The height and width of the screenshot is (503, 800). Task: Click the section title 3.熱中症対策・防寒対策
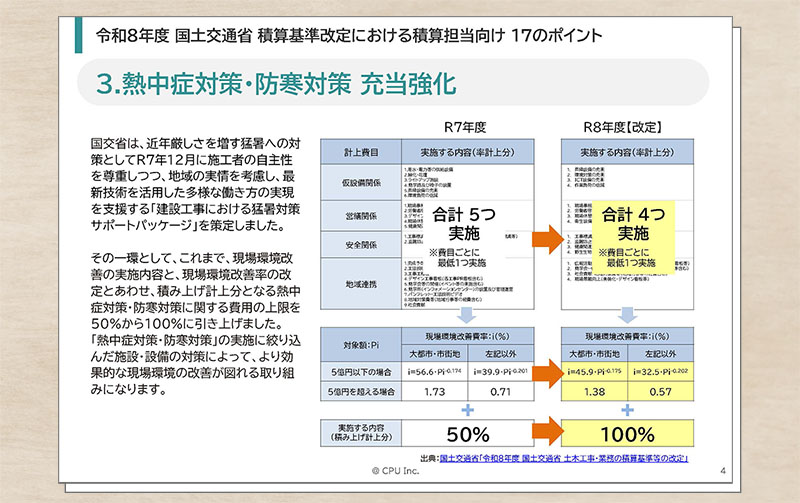tap(277, 84)
